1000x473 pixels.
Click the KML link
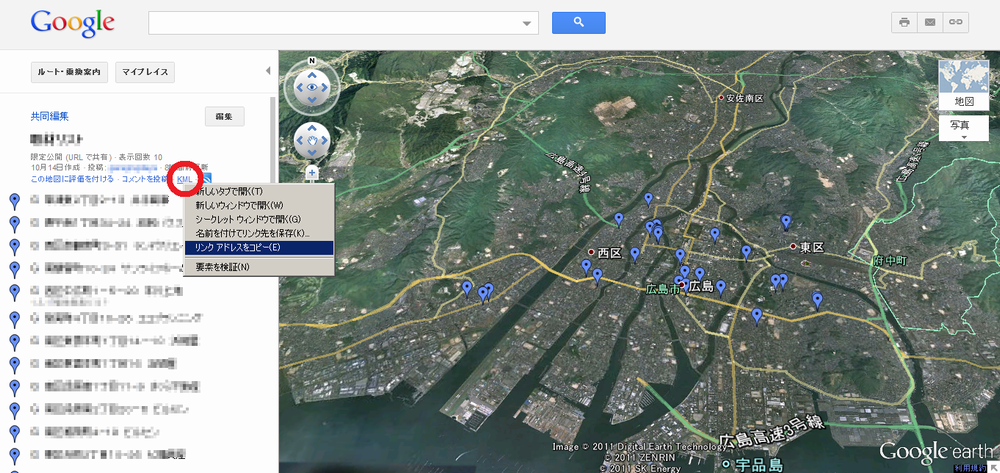(184, 179)
